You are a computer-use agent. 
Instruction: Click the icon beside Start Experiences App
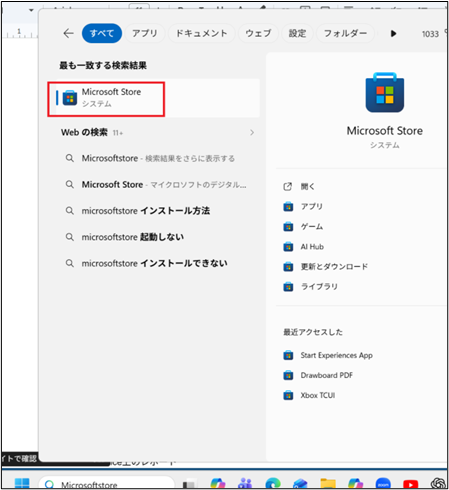pos(288,355)
